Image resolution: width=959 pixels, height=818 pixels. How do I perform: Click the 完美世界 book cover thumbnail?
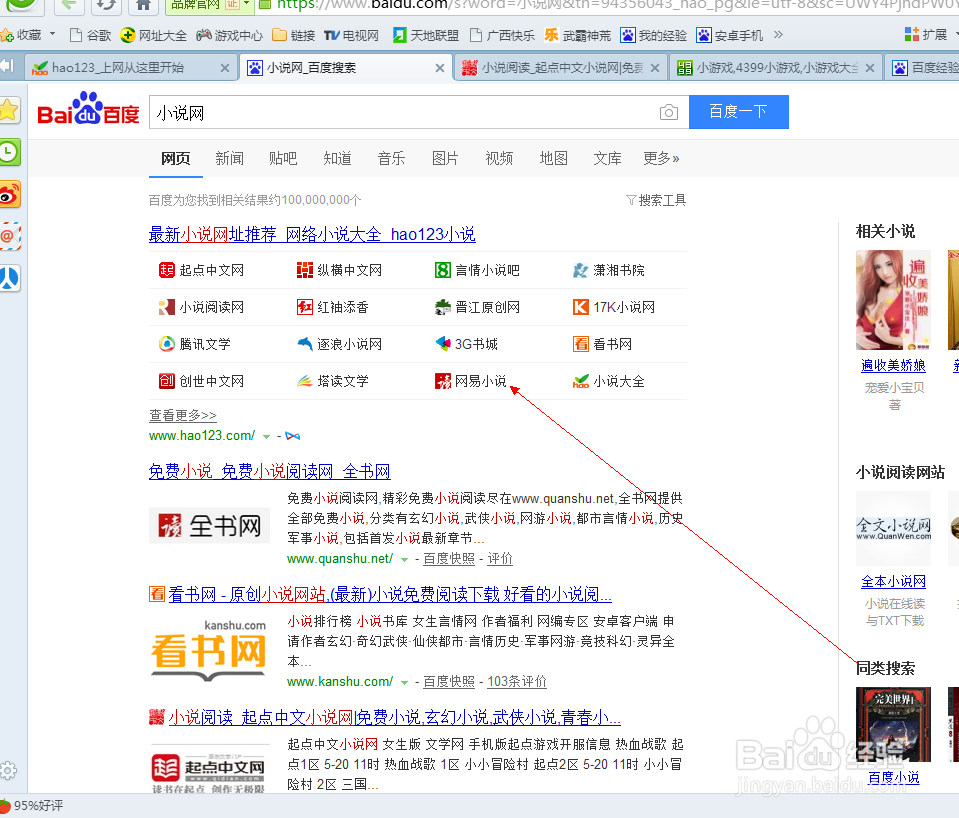893,724
